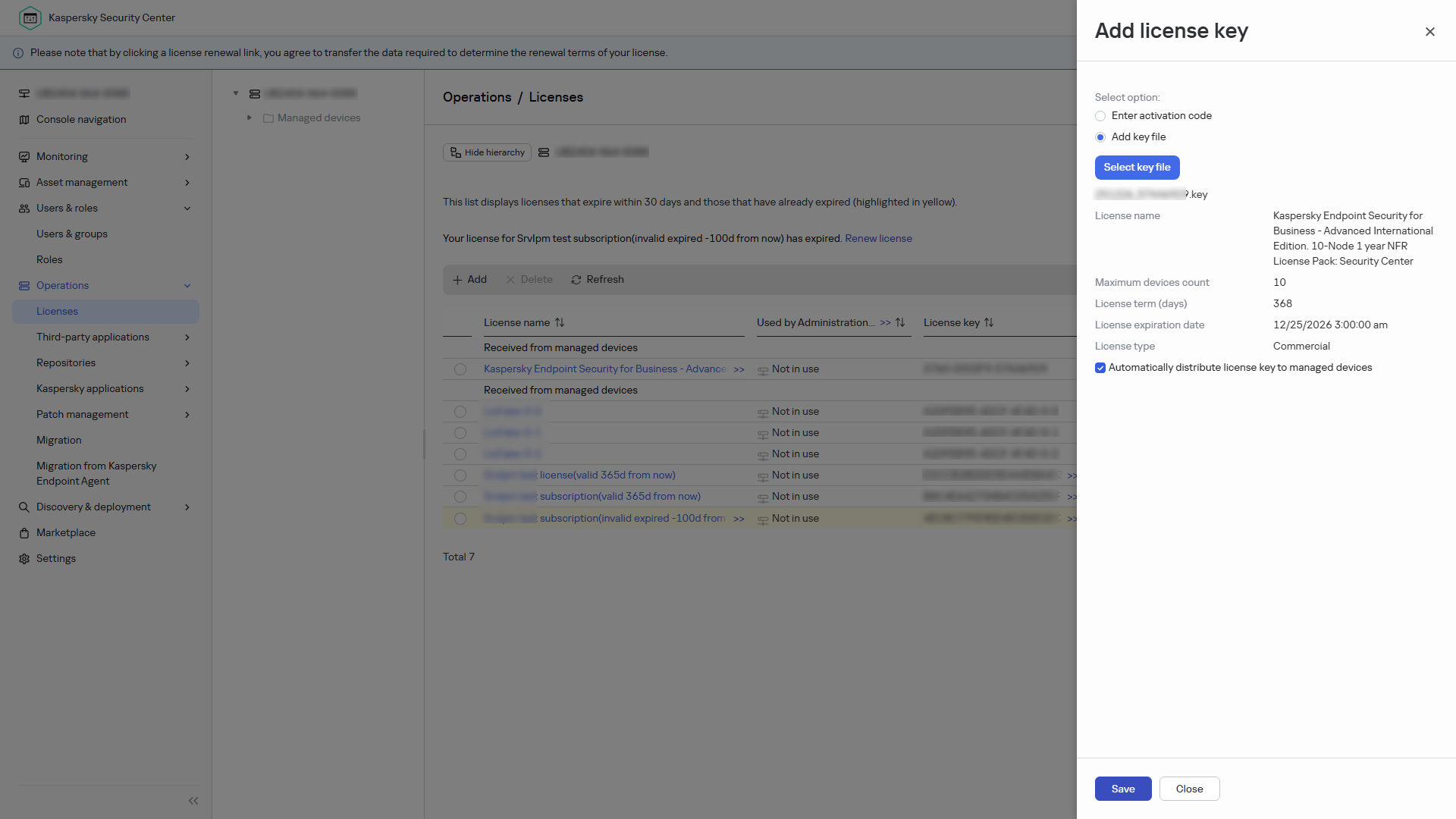Image resolution: width=1456 pixels, height=819 pixels.
Task: Click the Select key file button
Action: (x=1137, y=168)
